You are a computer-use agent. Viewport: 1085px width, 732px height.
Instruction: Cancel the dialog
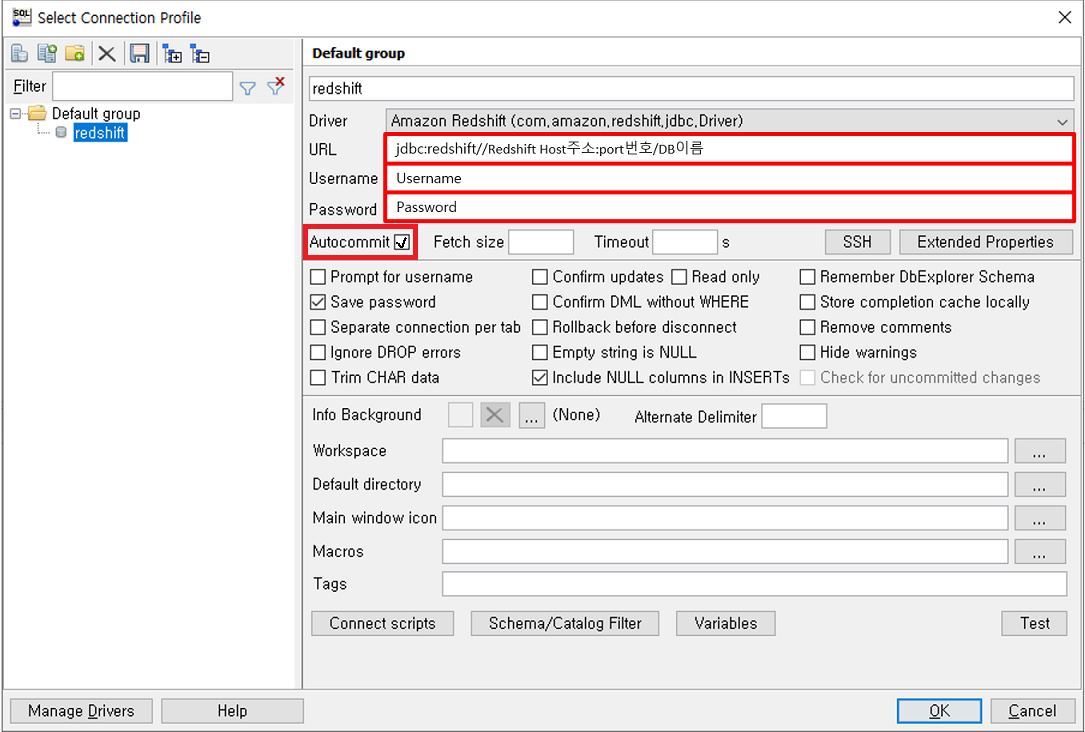[1032, 711]
